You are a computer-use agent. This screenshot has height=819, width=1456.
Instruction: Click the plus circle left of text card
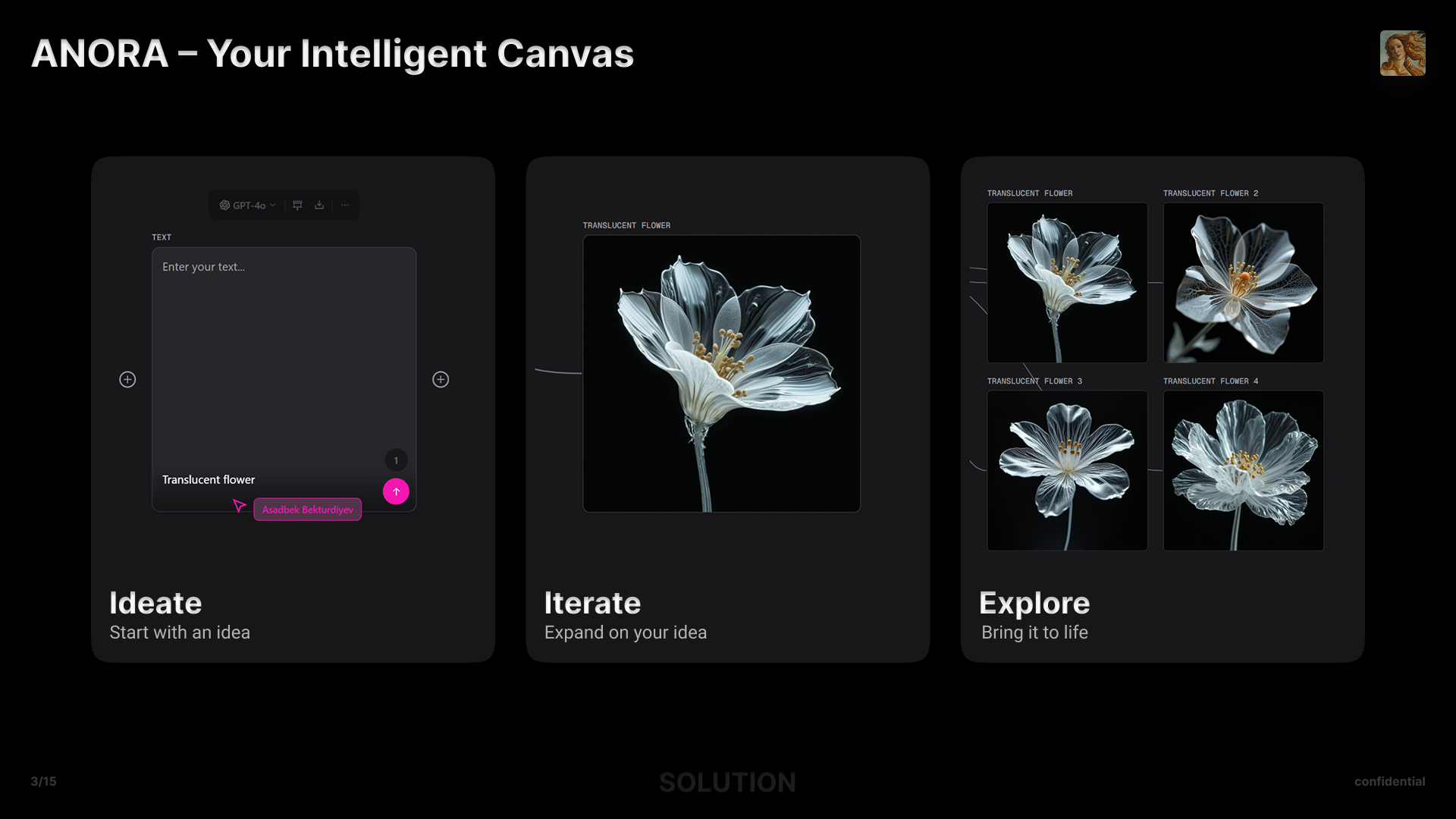pos(127,379)
